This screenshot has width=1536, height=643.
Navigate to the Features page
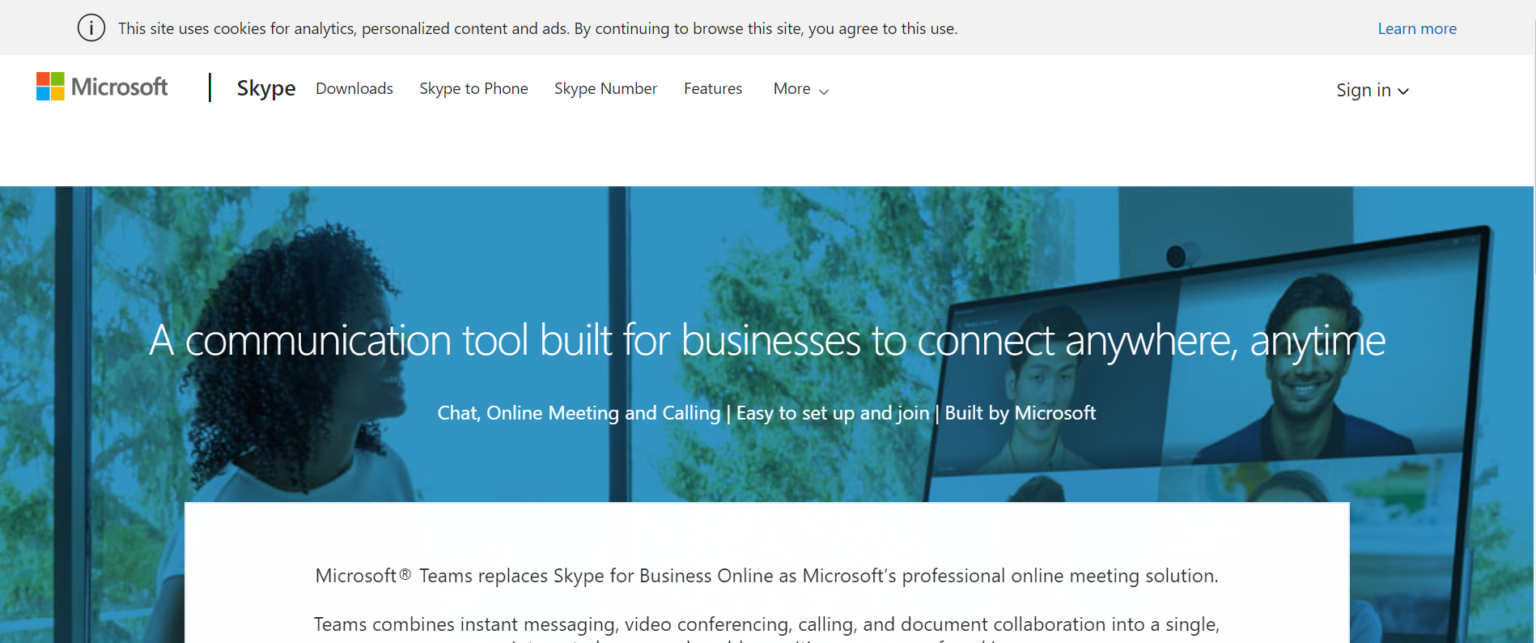click(x=713, y=88)
